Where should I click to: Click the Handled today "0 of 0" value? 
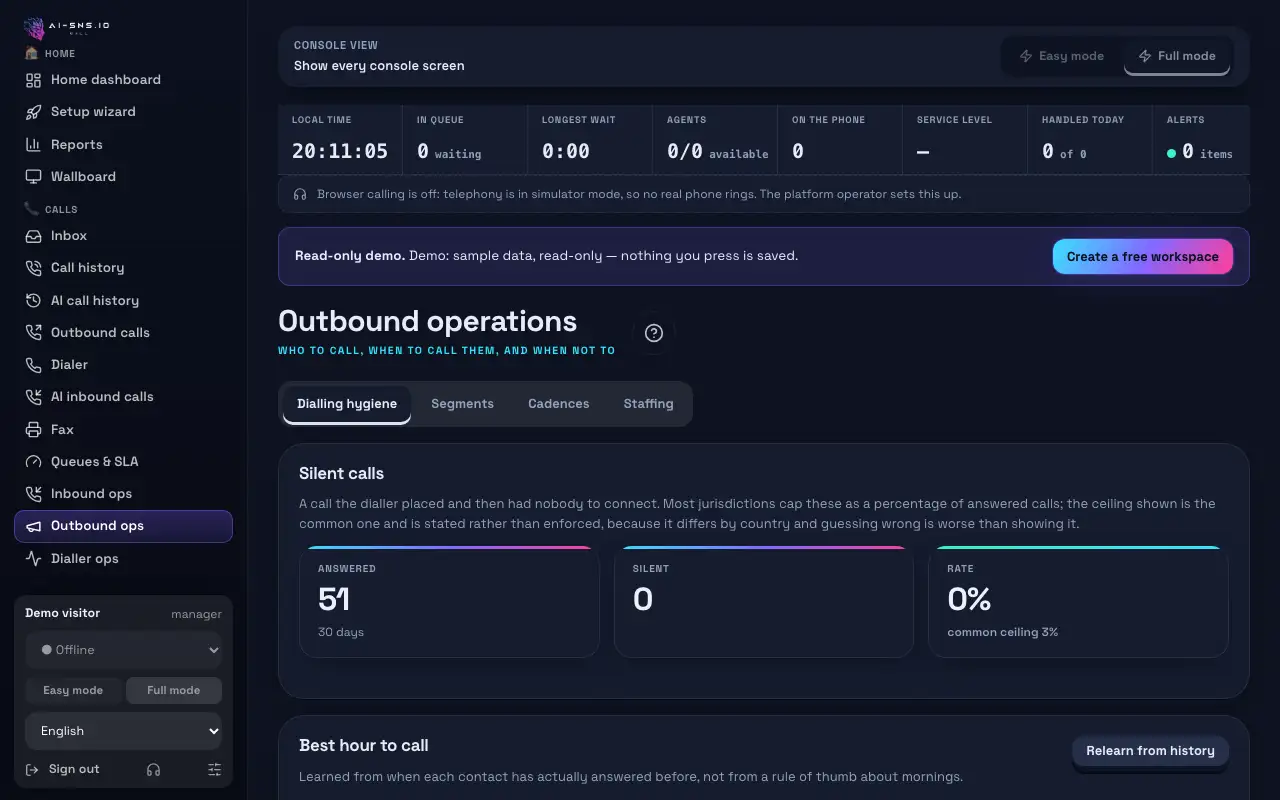pyautogui.click(x=1064, y=152)
